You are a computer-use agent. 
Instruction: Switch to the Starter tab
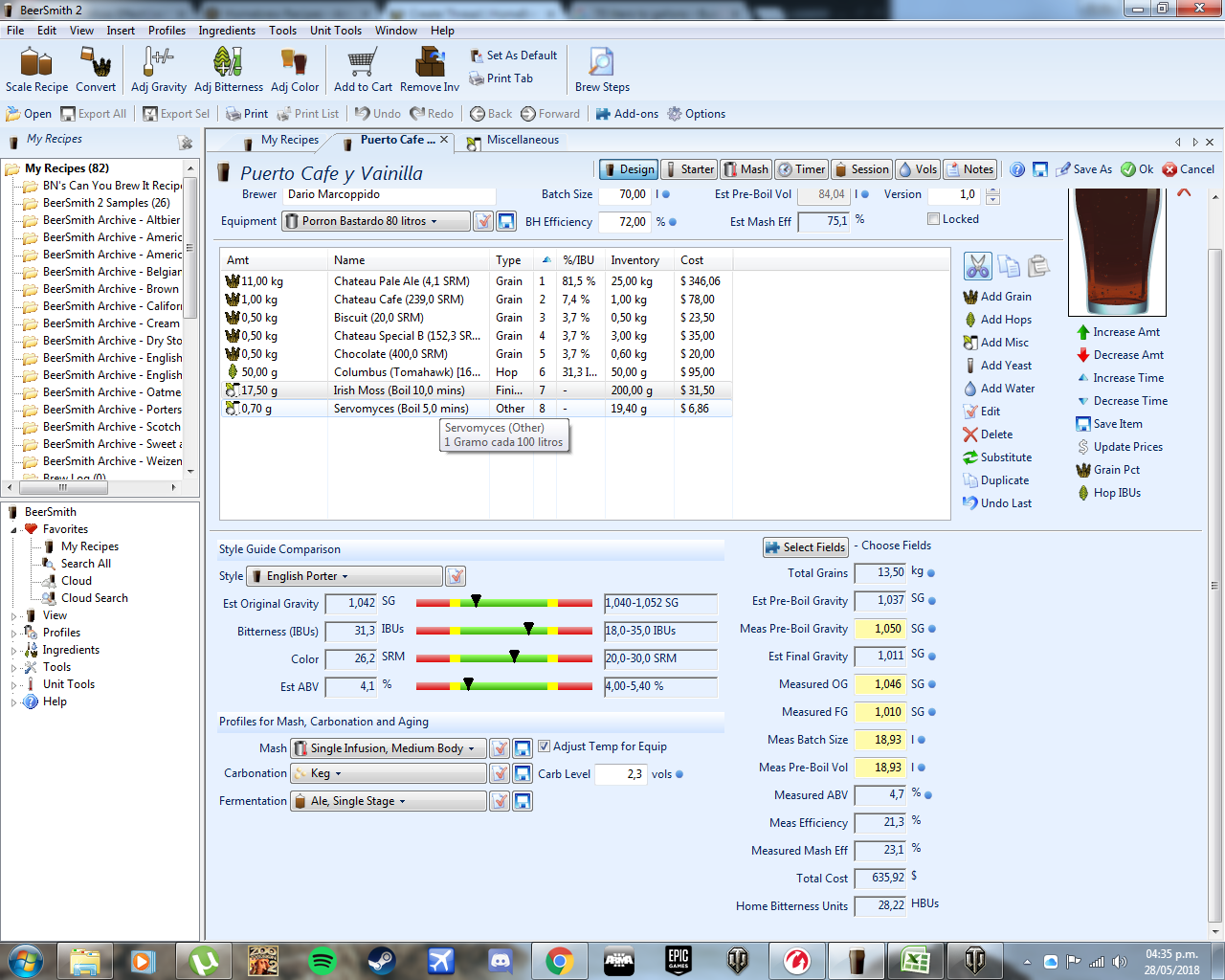pyautogui.click(x=688, y=169)
